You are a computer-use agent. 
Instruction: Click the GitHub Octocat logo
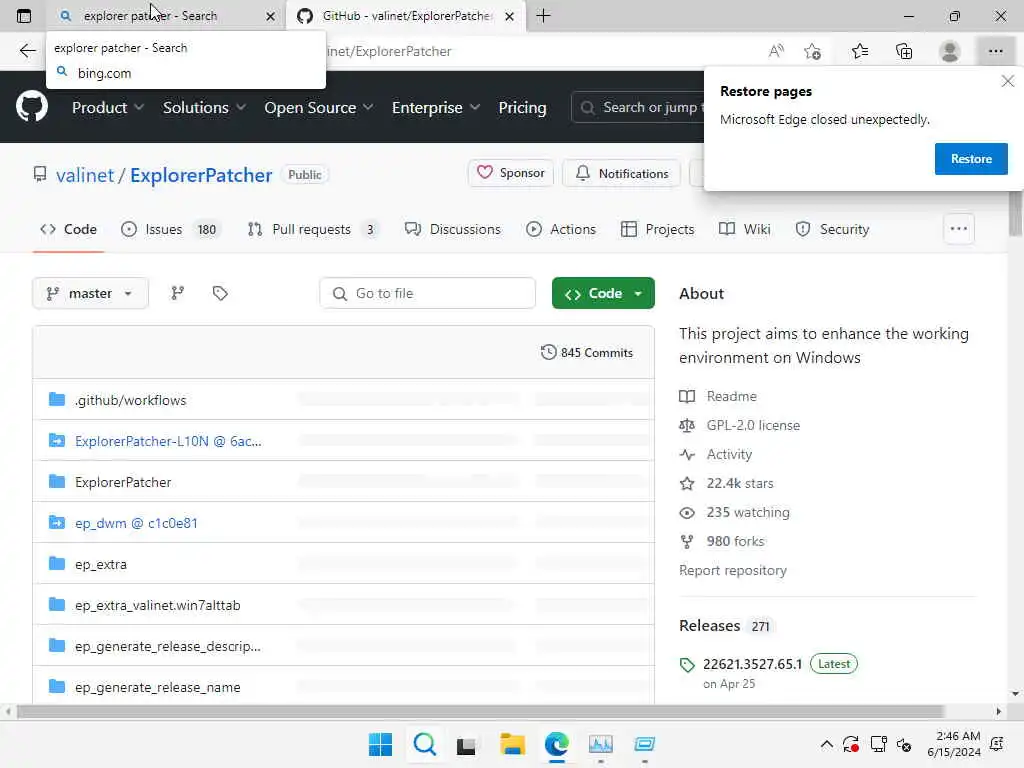(31, 106)
